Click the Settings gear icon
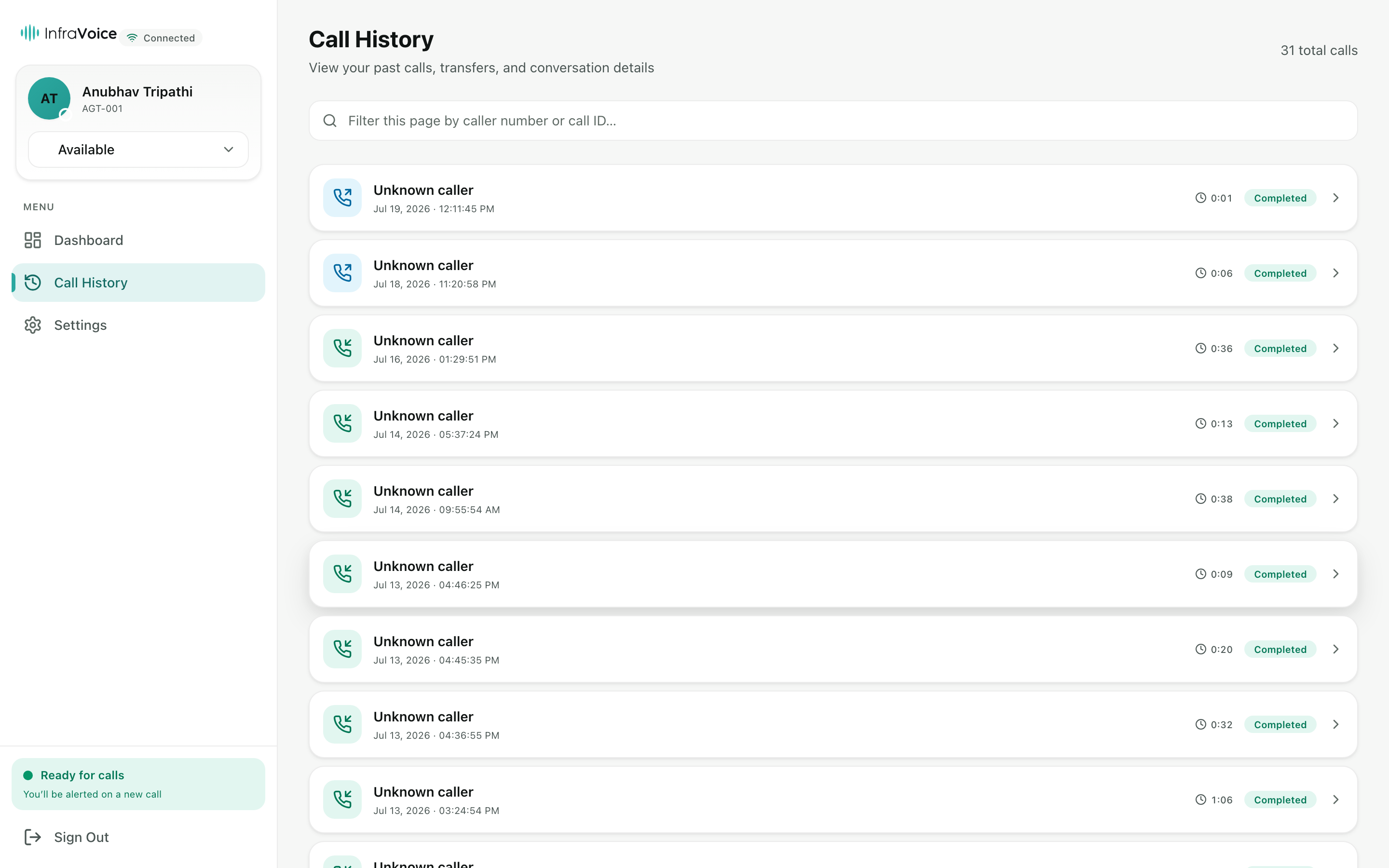Screen dimensions: 1389x868 point(33,325)
